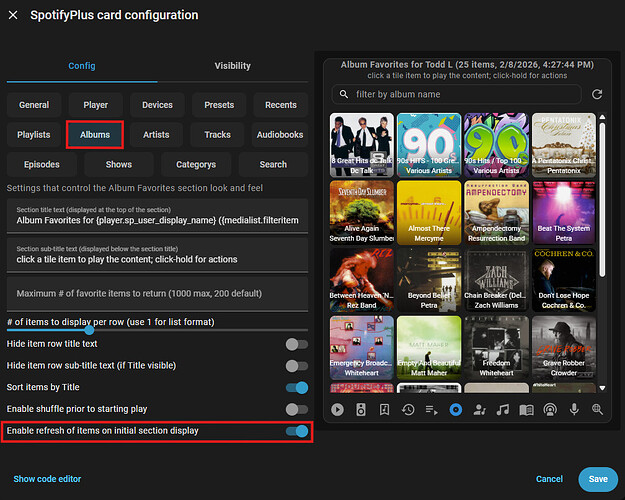Switch to the Config tab
The height and width of the screenshot is (500, 625).
click(x=82, y=66)
